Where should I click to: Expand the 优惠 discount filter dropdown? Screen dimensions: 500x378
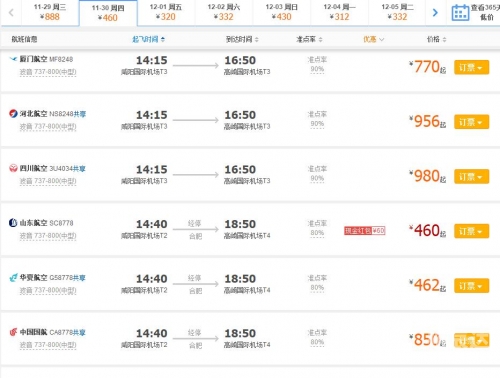(x=373, y=39)
